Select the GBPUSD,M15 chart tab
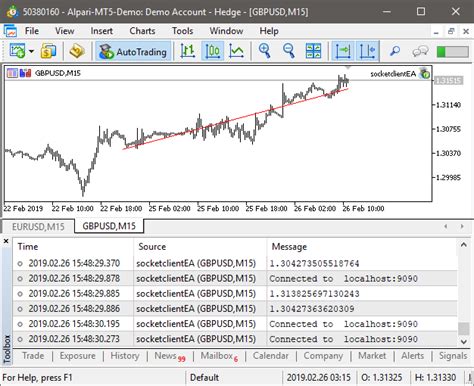 point(109,226)
